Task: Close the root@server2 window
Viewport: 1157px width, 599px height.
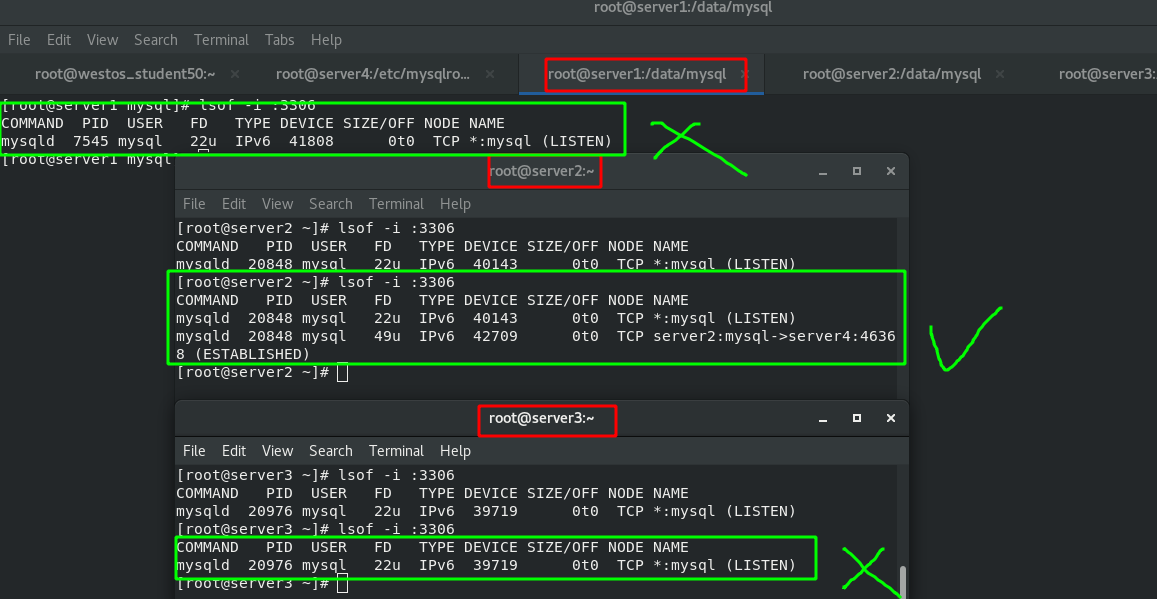Action: tap(891, 171)
